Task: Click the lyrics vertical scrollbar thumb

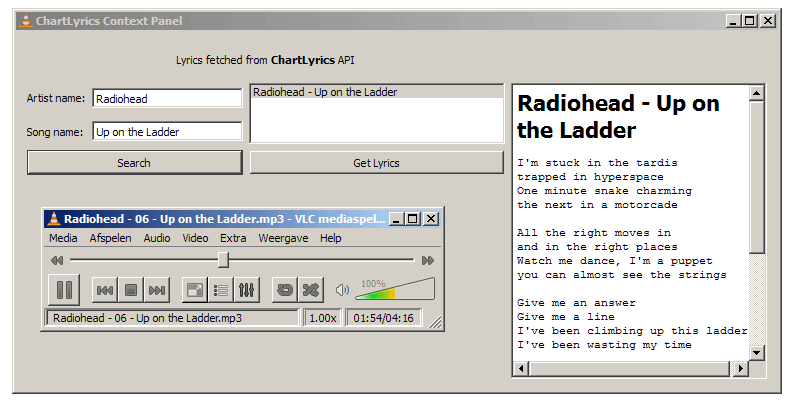Action: click(756, 178)
